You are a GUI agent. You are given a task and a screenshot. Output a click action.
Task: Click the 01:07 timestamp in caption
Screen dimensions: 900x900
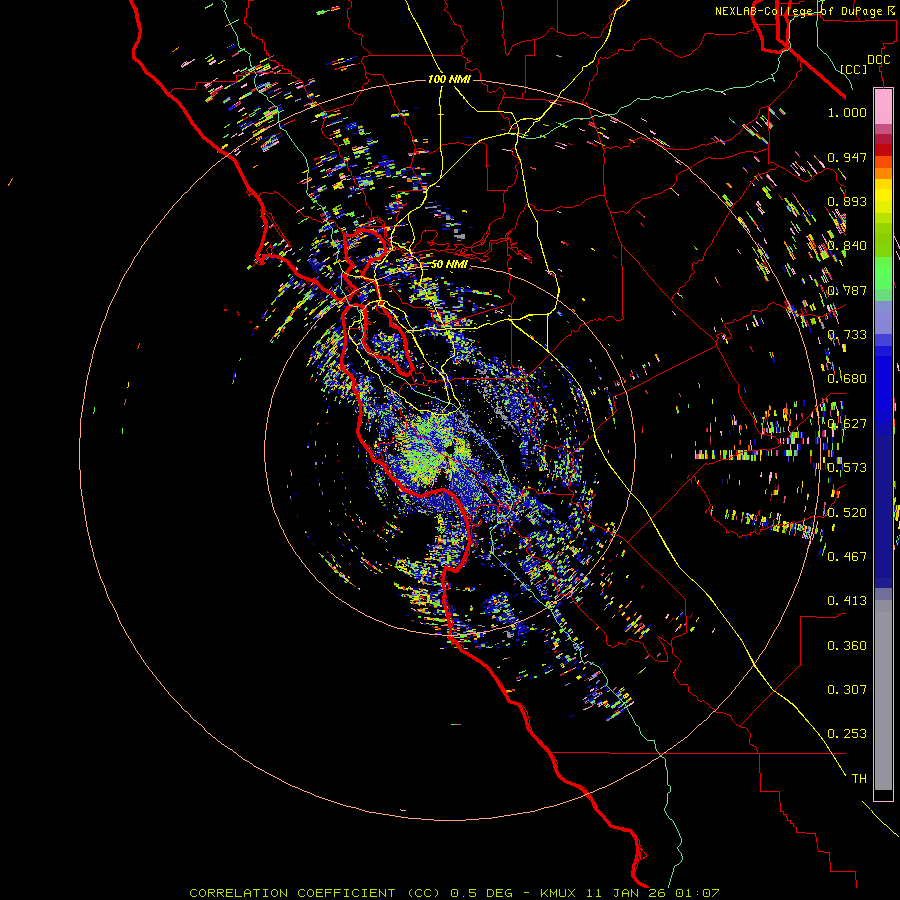click(x=696, y=893)
